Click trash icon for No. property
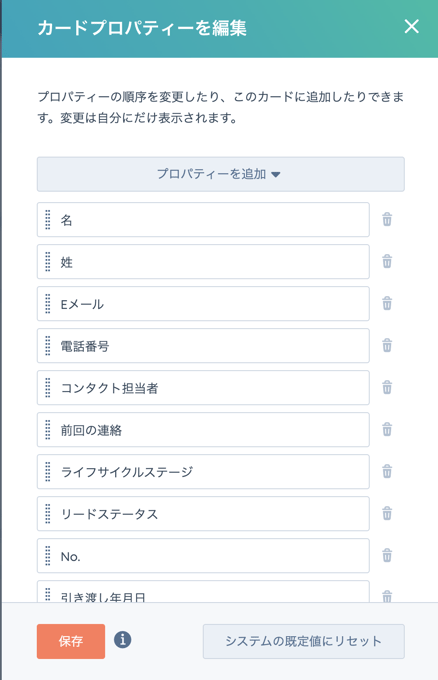 coord(387,556)
